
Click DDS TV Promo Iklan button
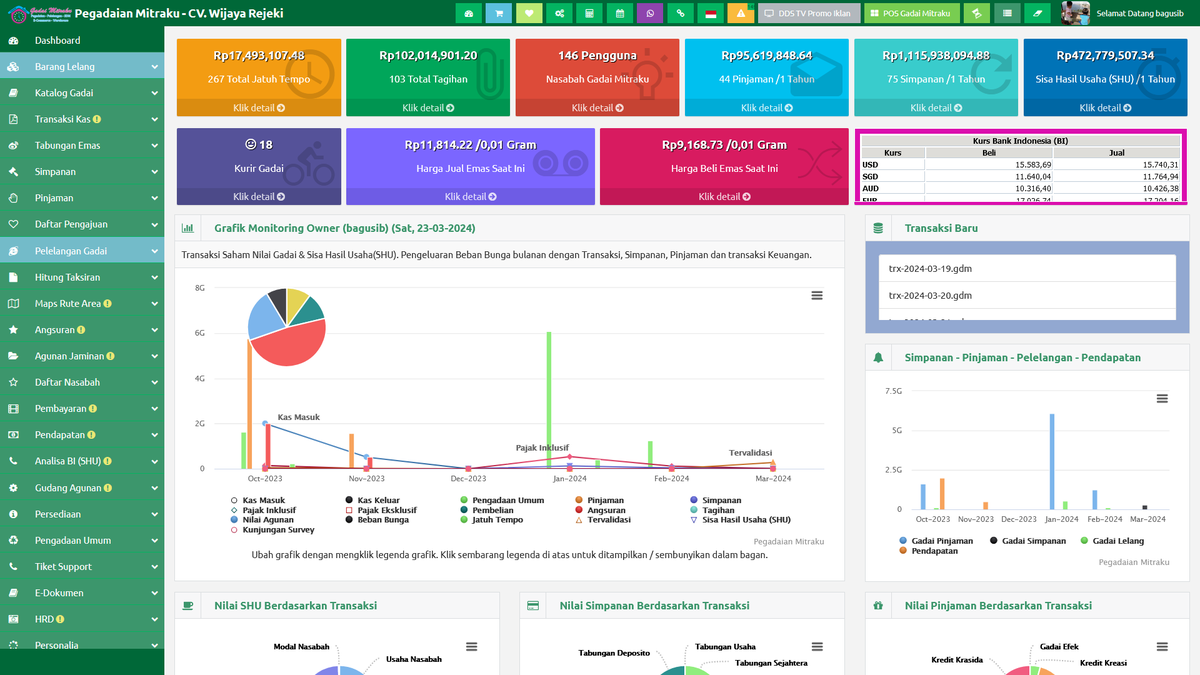[808, 13]
